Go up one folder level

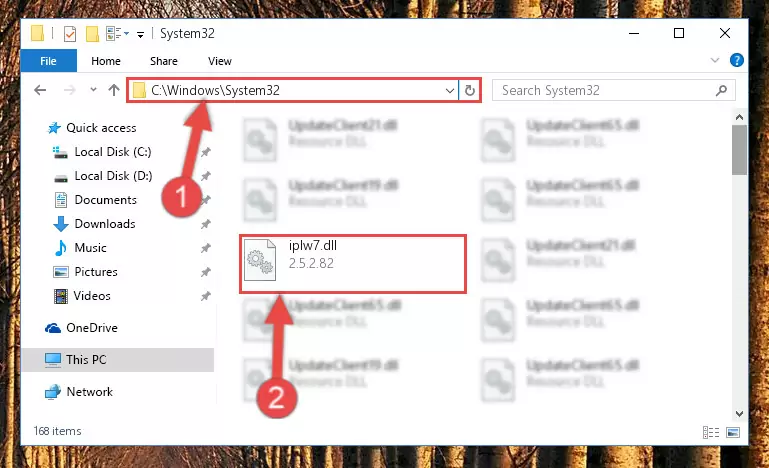[x=114, y=90]
